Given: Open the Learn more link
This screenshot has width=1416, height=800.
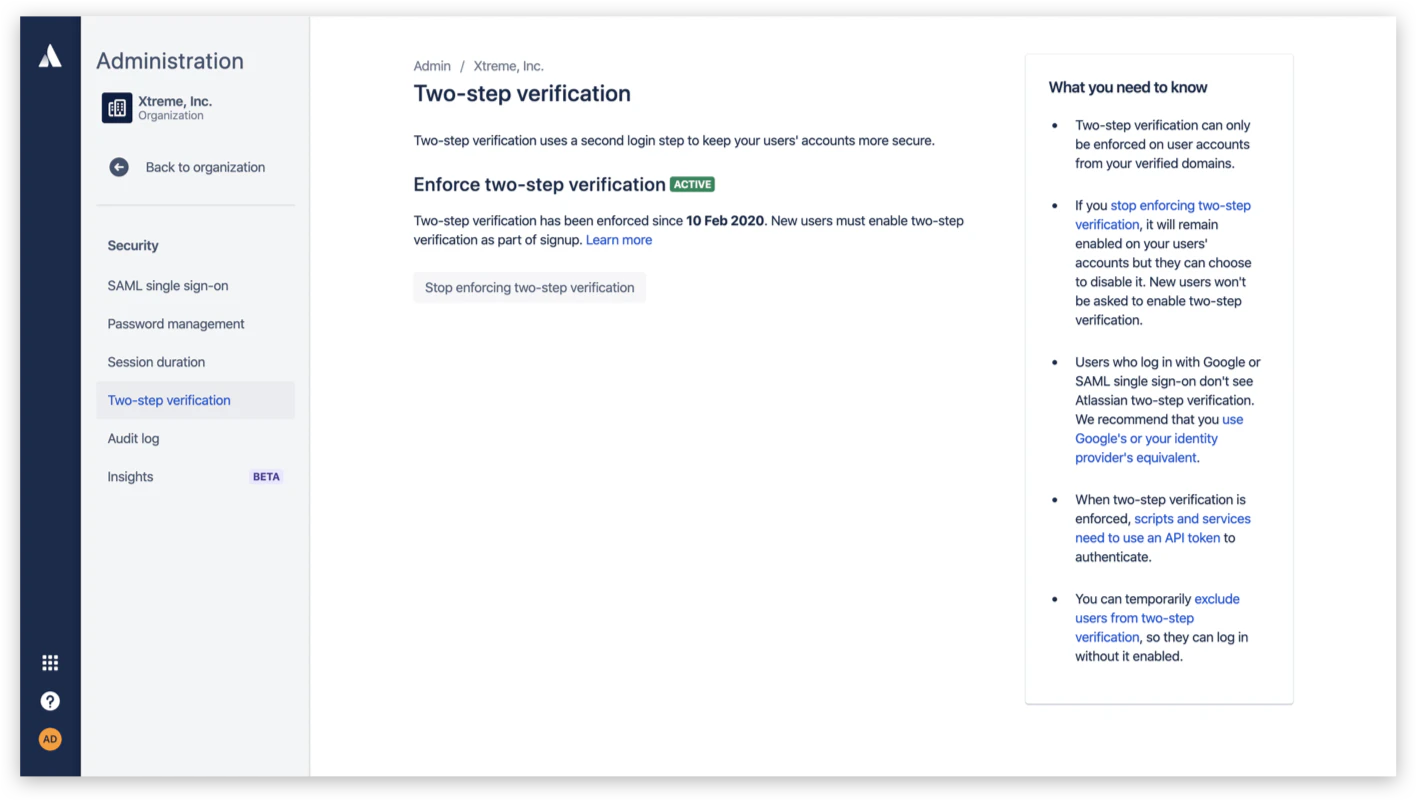Looking at the screenshot, I should tap(618, 239).
